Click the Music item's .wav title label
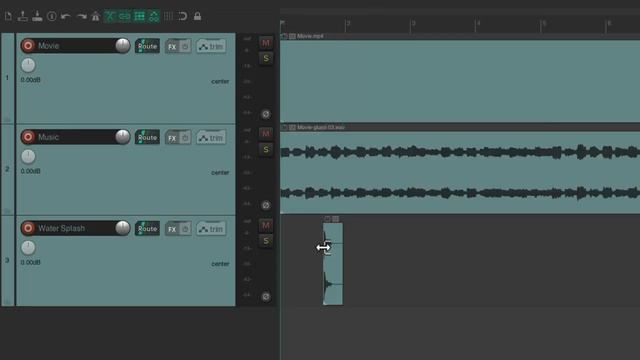The width and height of the screenshot is (640, 360). coord(321,127)
